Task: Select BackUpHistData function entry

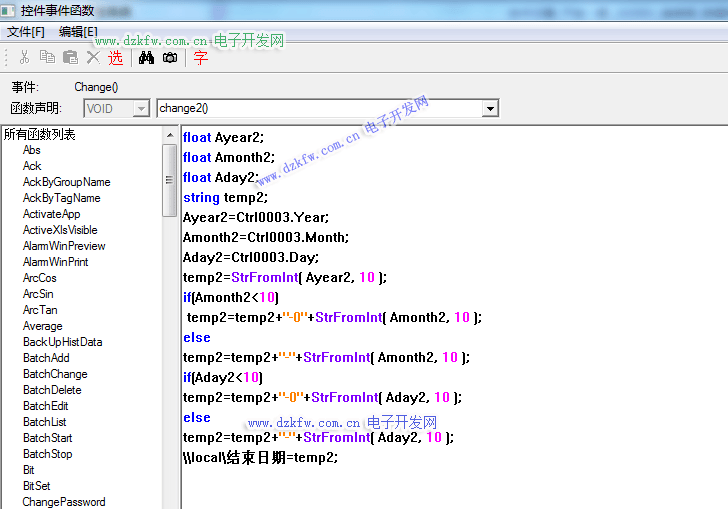Action: point(62,342)
